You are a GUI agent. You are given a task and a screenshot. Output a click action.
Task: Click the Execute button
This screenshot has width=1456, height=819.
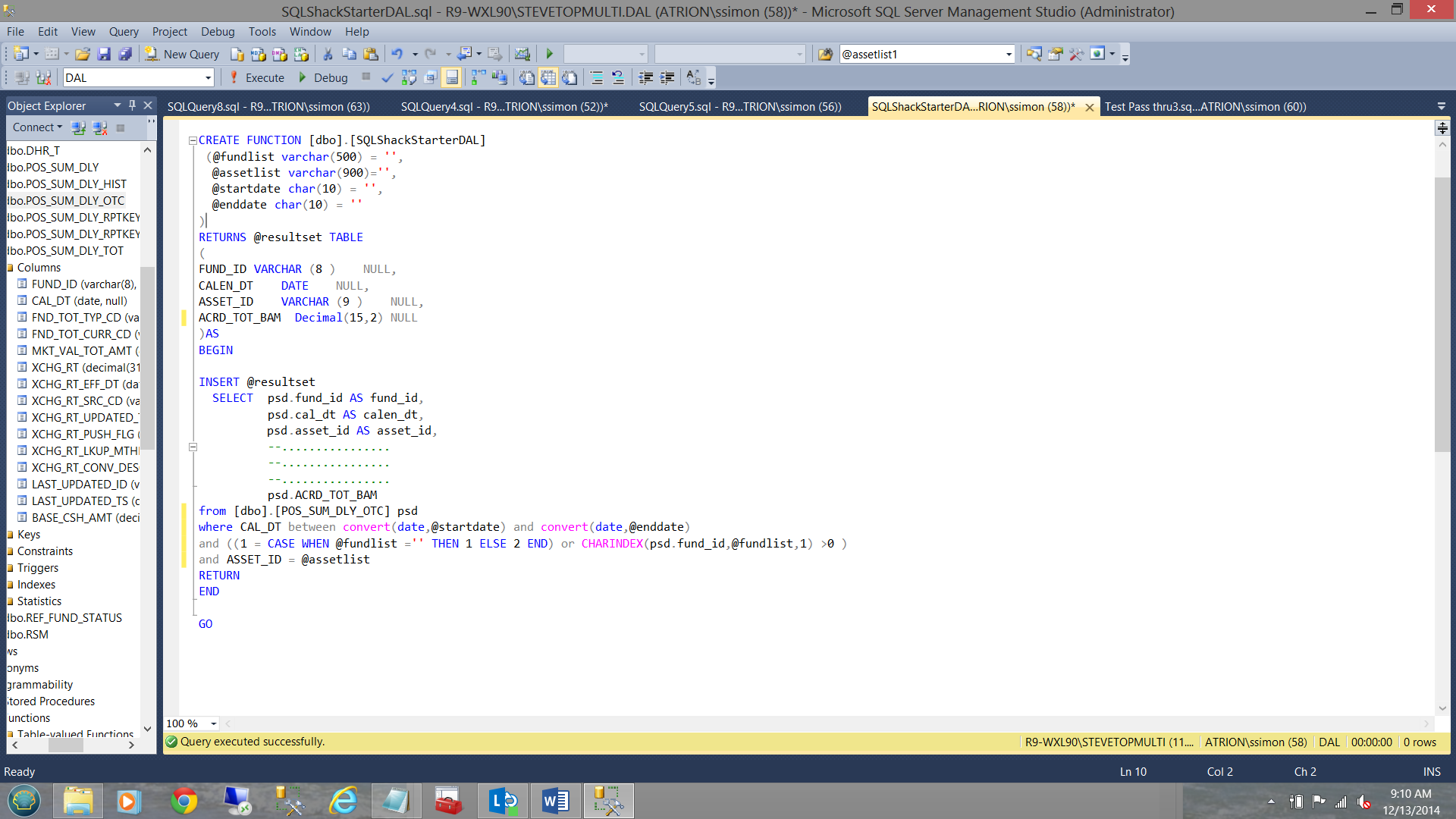[x=256, y=77]
